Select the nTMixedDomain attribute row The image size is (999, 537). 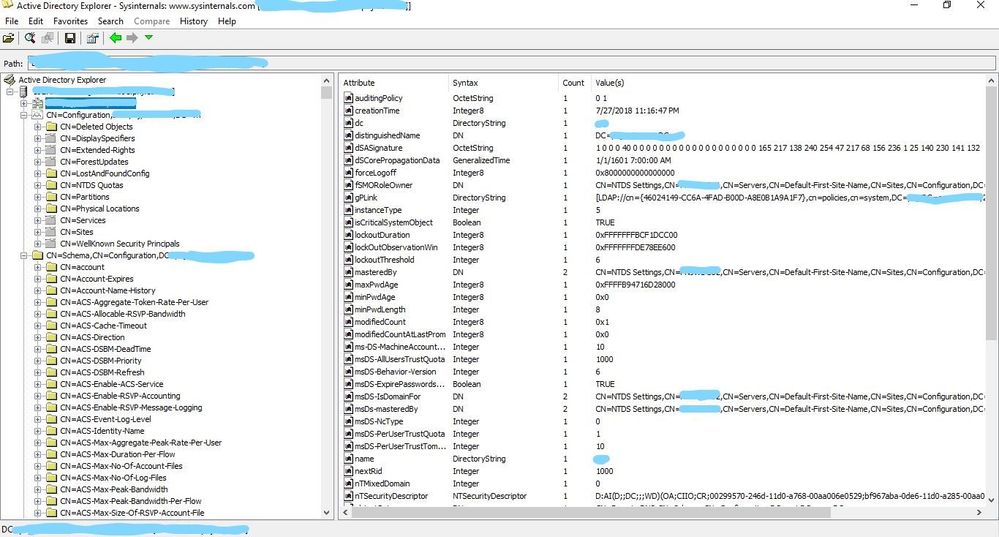click(x=663, y=484)
